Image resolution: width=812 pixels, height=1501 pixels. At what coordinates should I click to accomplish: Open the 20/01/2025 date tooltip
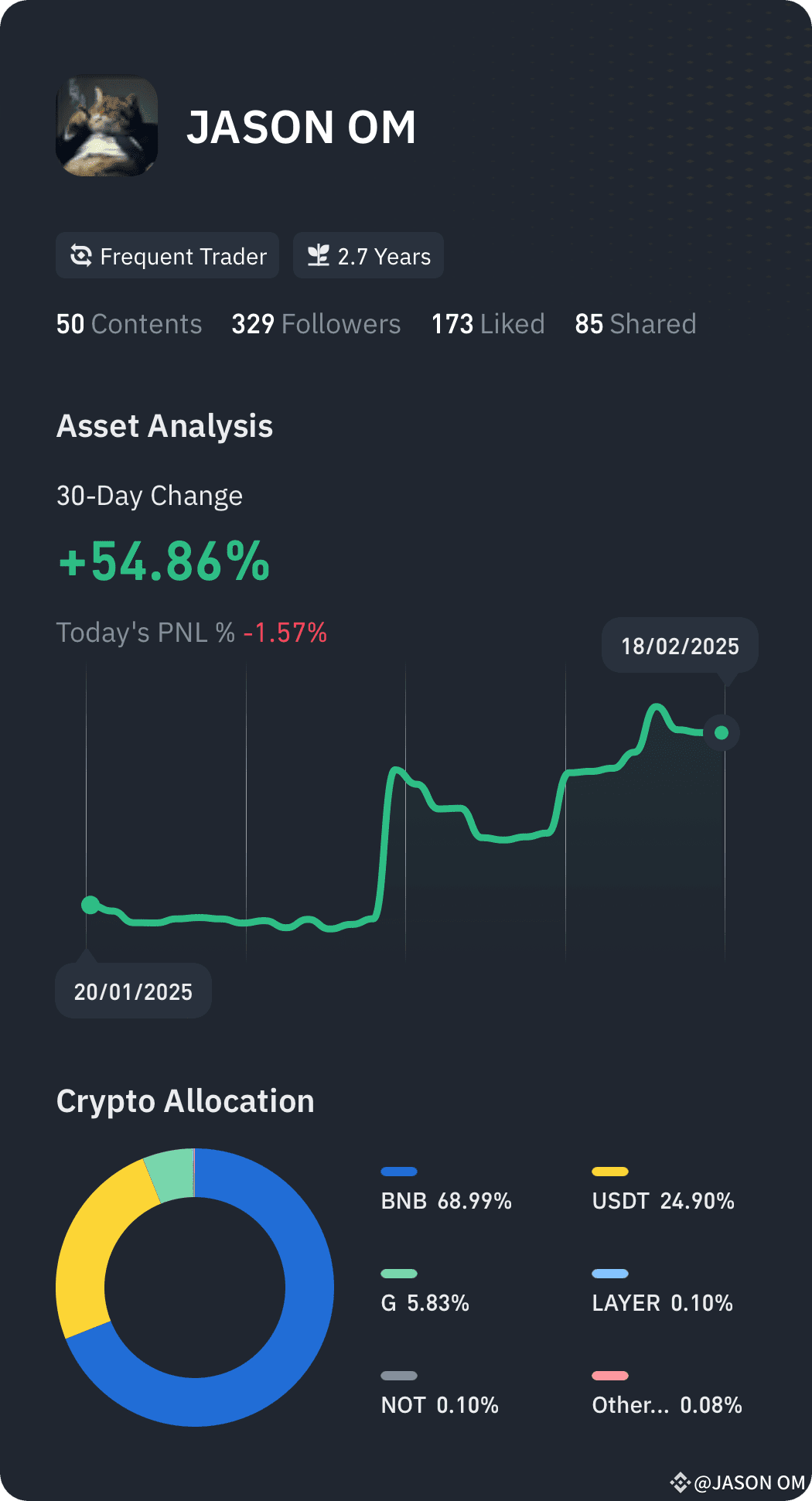click(132, 991)
